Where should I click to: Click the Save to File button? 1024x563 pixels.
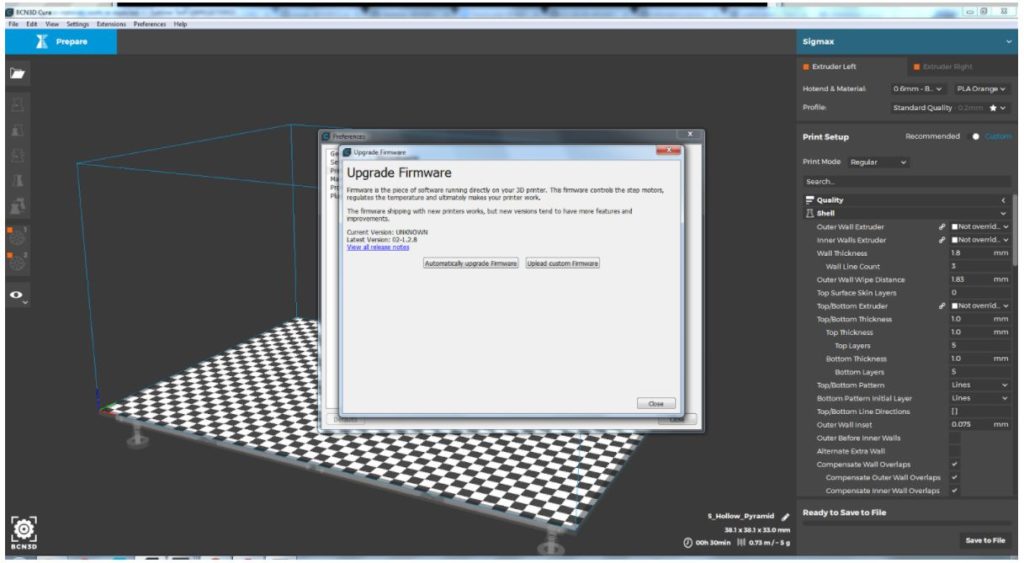pyautogui.click(x=985, y=540)
